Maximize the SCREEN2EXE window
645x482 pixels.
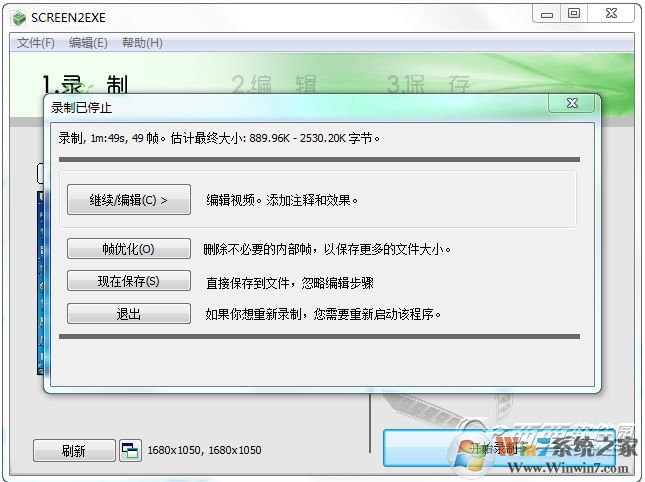(574, 14)
